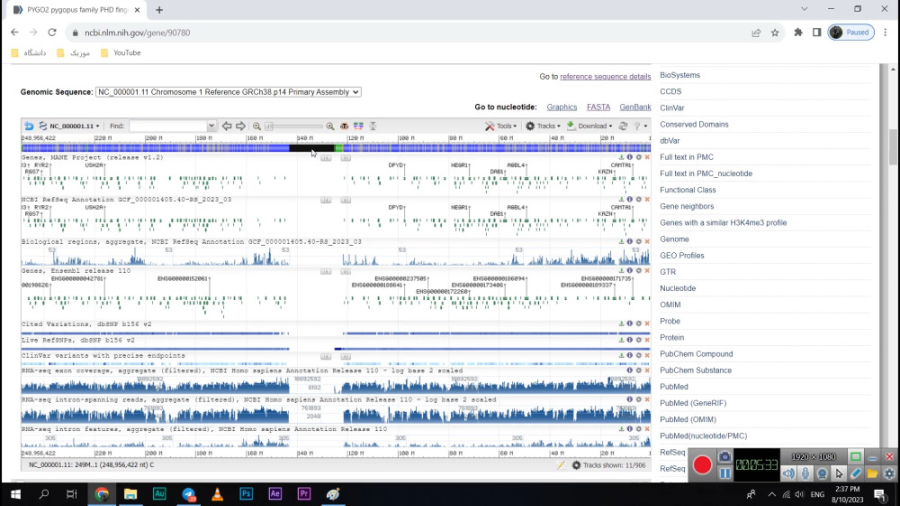Image resolution: width=900 pixels, height=506 pixels.
Task: Open the Genomic Sequence assembly selector
Action: [228, 92]
